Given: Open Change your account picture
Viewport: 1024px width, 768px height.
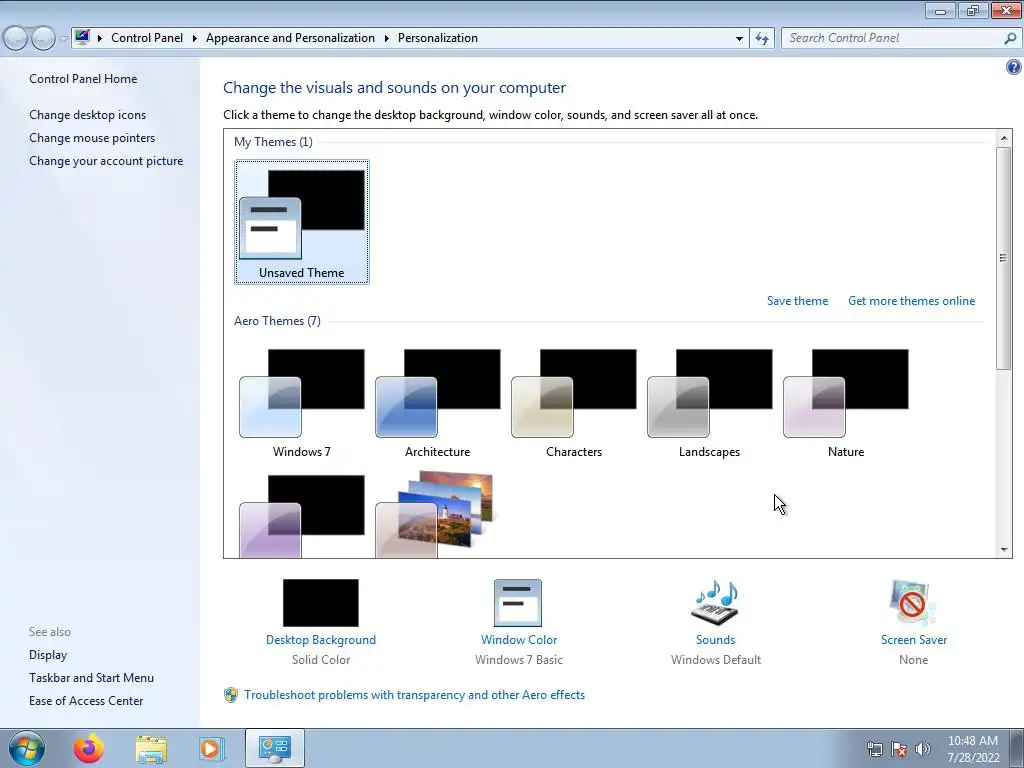Looking at the screenshot, I should (106, 161).
